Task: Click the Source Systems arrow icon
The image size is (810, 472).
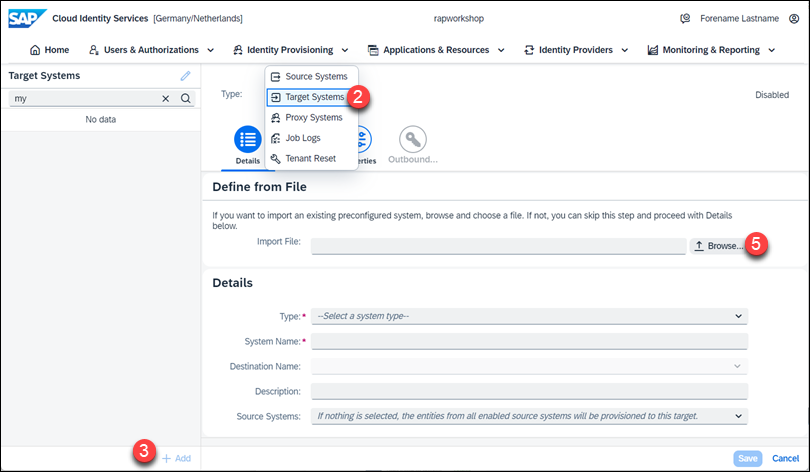Action: (276, 77)
